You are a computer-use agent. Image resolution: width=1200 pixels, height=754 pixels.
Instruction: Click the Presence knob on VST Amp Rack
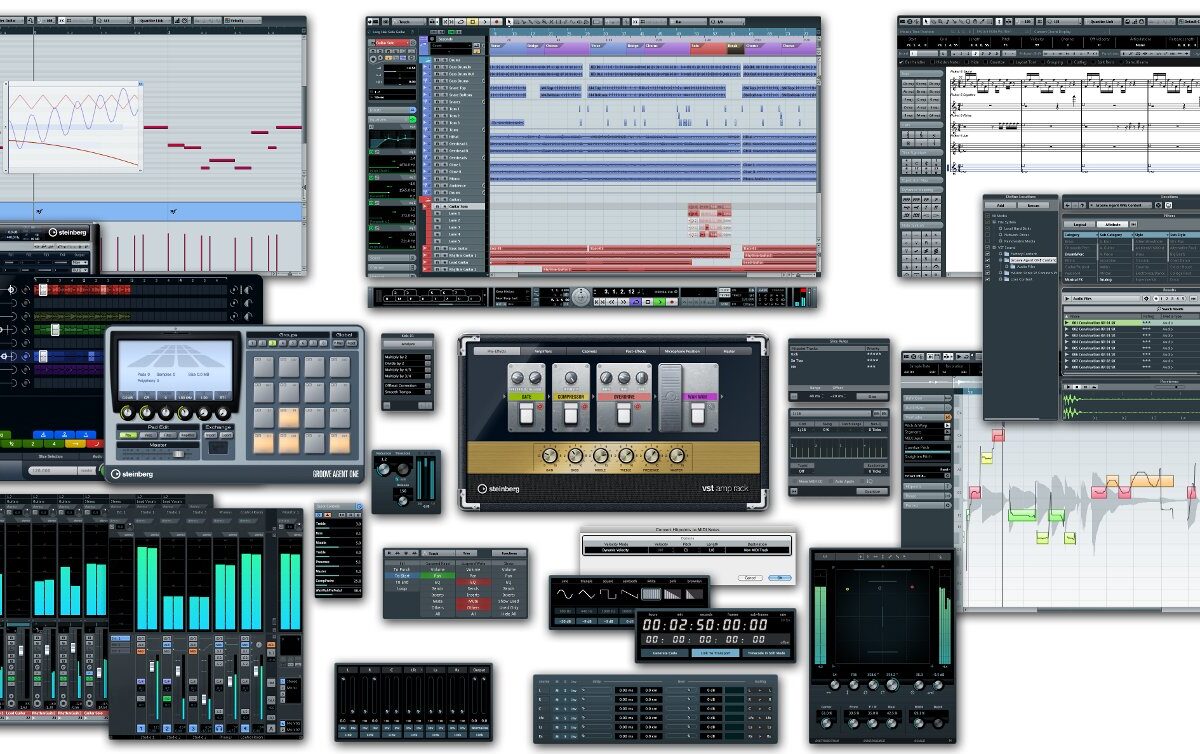(x=651, y=455)
